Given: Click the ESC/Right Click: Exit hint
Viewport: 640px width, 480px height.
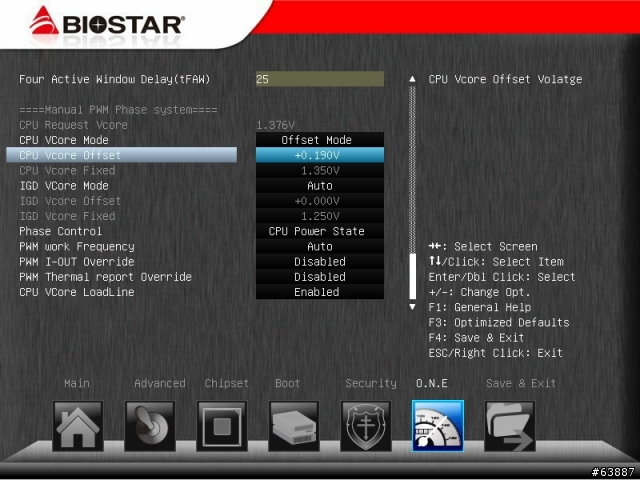Looking at the screenshot, I should point(496,353).
